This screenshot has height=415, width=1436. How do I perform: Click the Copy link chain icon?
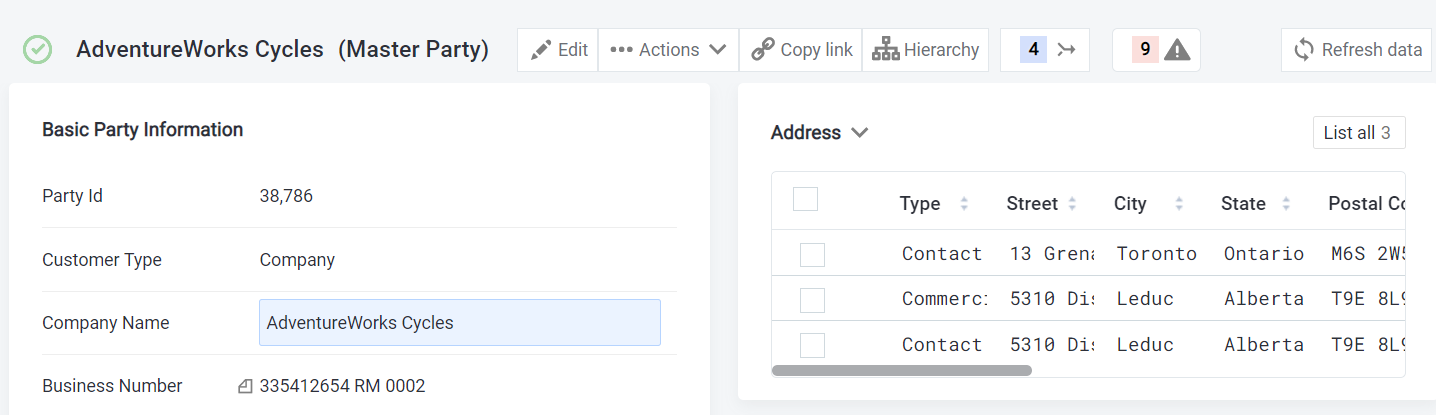pos(763,50)
